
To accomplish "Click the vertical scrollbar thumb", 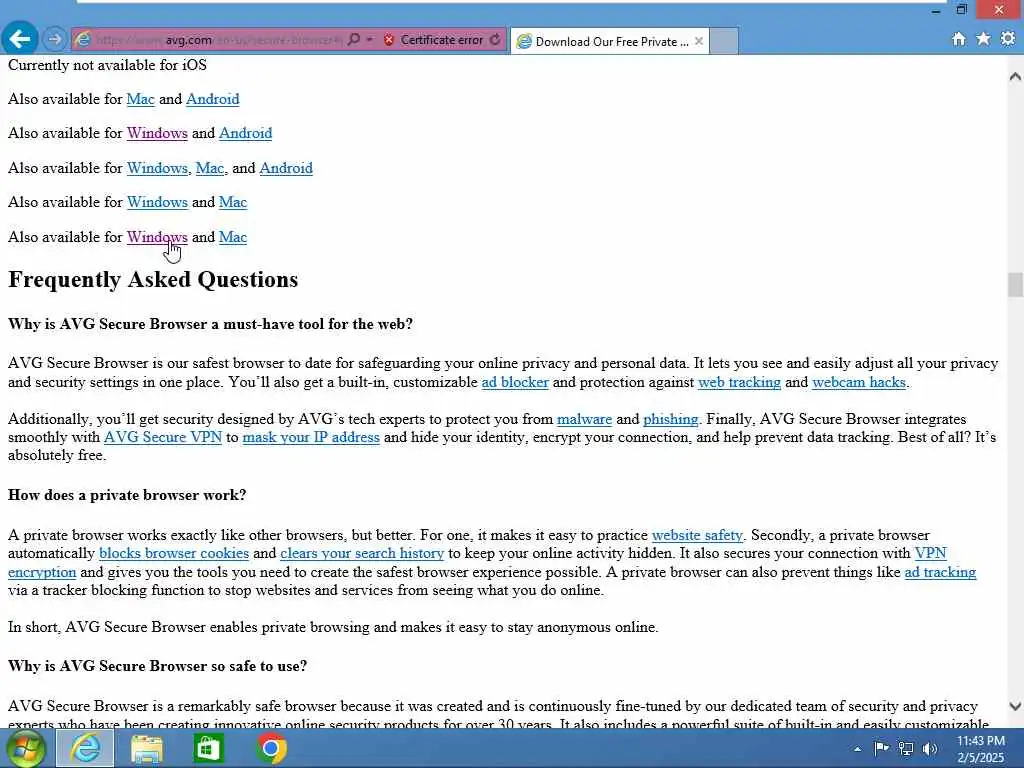I will point(1015,285).
